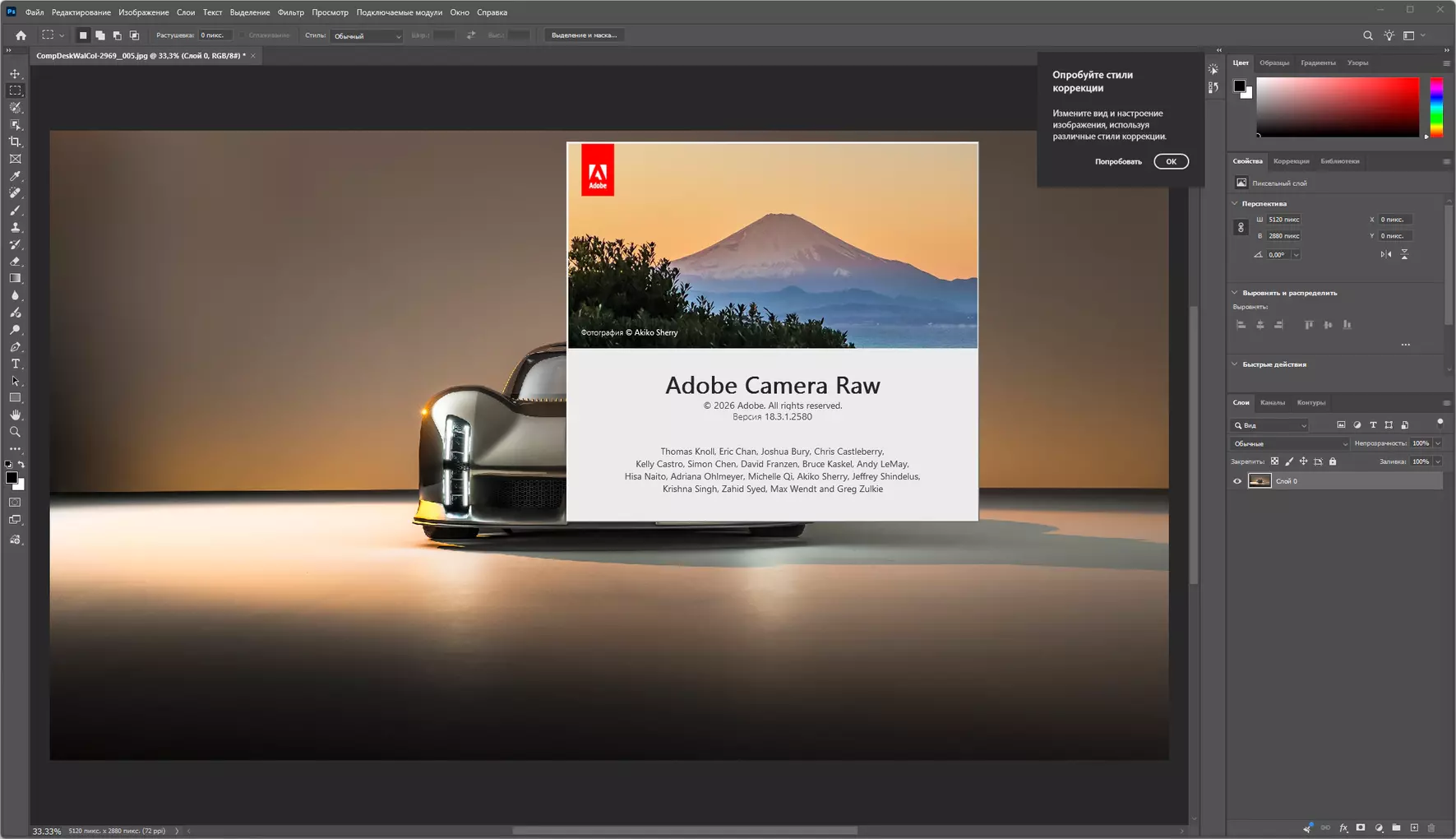Open the Файл menu
The width and height of the screenshot is (1456, 839).
point(35,12)
